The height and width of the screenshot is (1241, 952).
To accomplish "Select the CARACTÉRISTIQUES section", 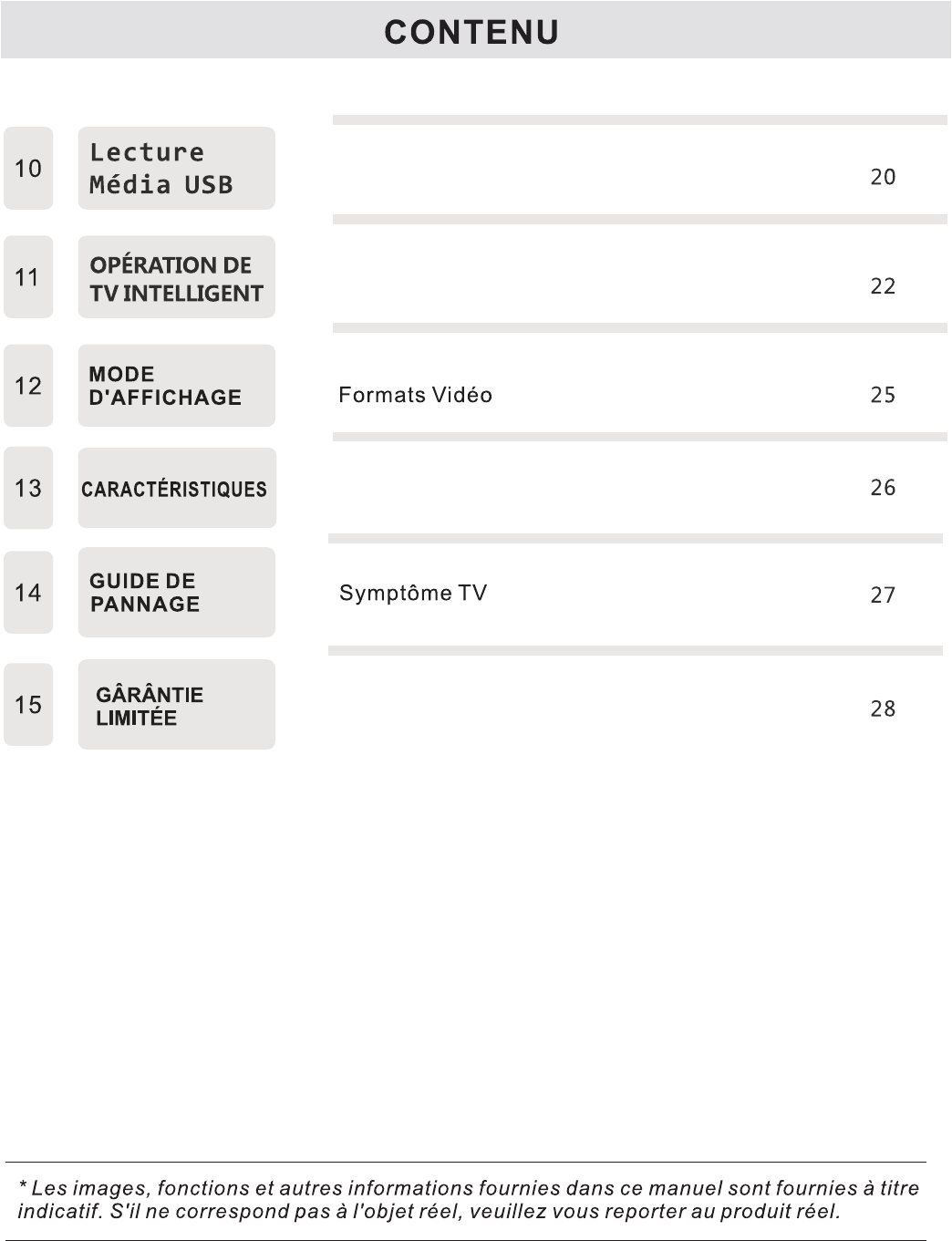I will click(x=177, y=488).
